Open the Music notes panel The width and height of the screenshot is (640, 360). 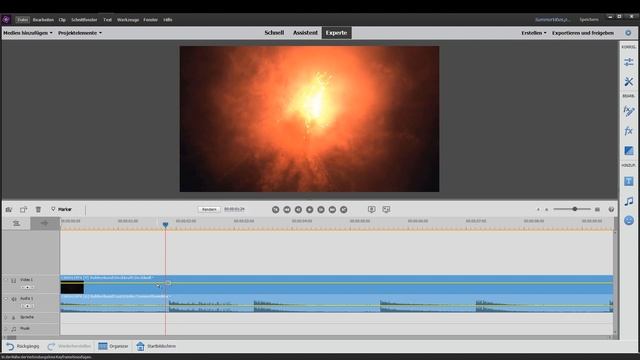coord(629,201)
